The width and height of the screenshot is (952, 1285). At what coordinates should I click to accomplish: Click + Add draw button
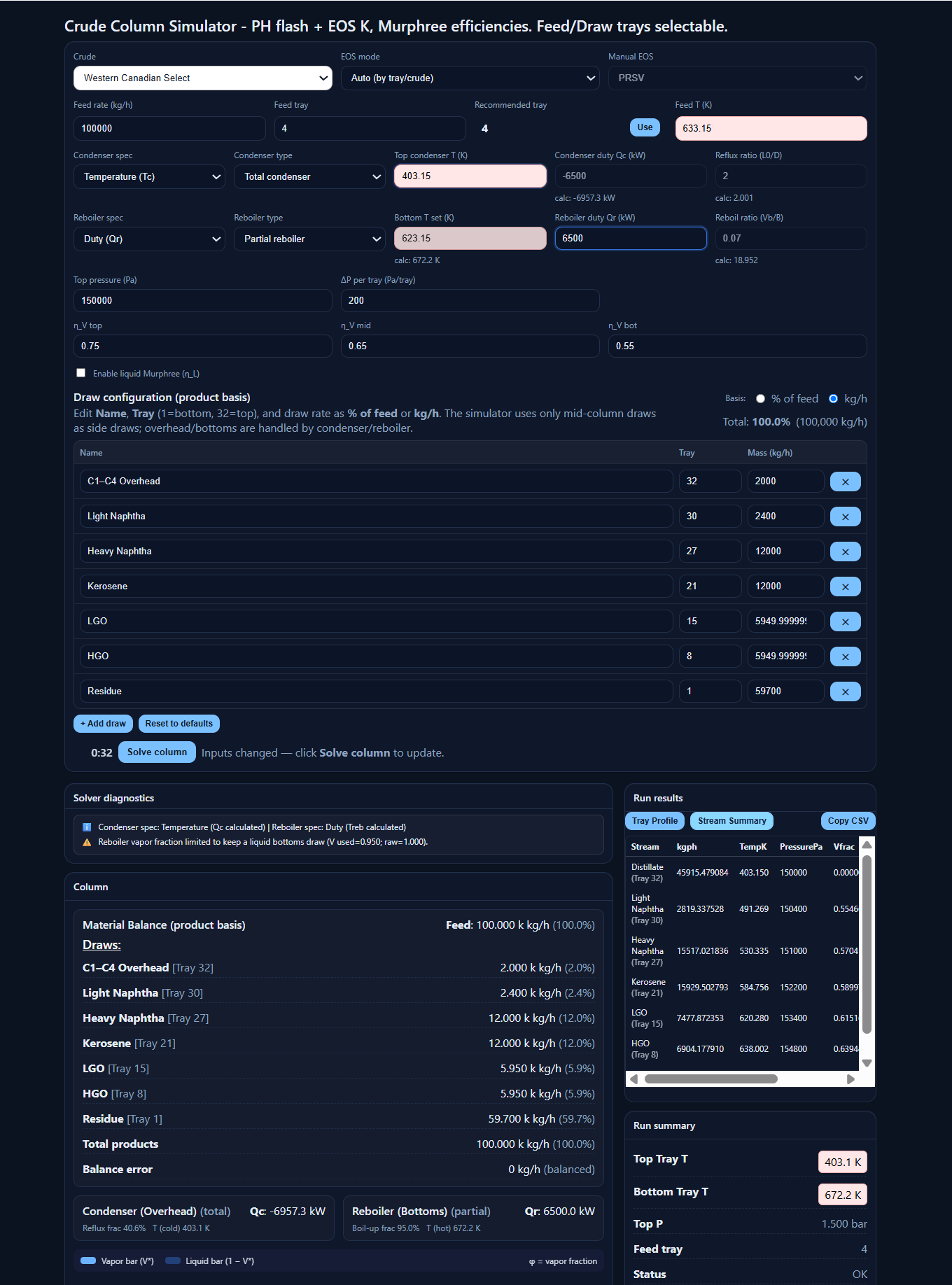click(x=103, y=724)
